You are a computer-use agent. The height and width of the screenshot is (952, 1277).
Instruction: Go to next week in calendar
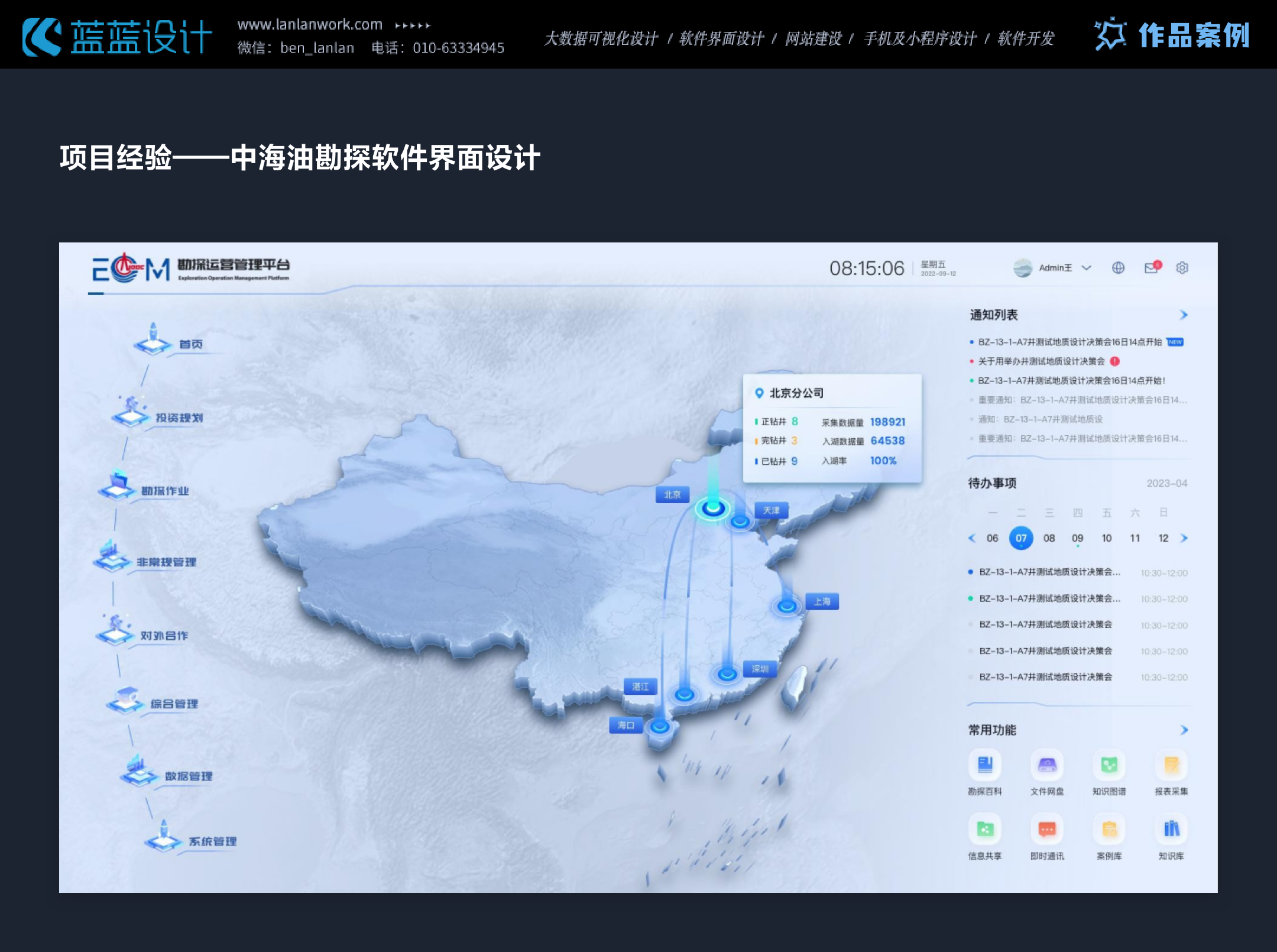1184,538
